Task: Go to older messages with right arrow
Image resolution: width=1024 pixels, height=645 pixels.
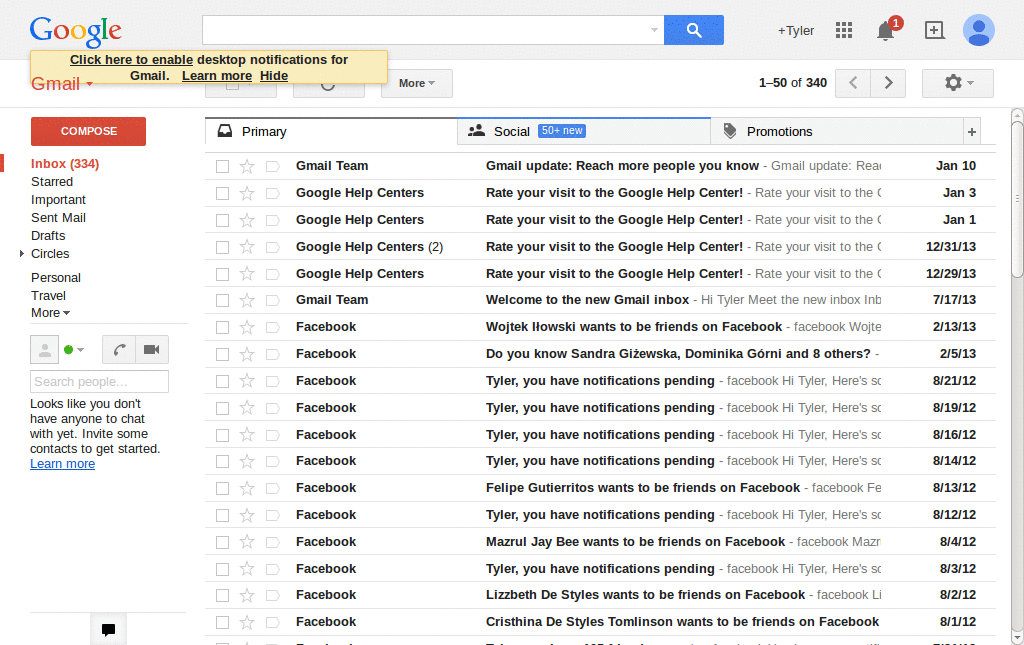Action: (x=888, y=83)
